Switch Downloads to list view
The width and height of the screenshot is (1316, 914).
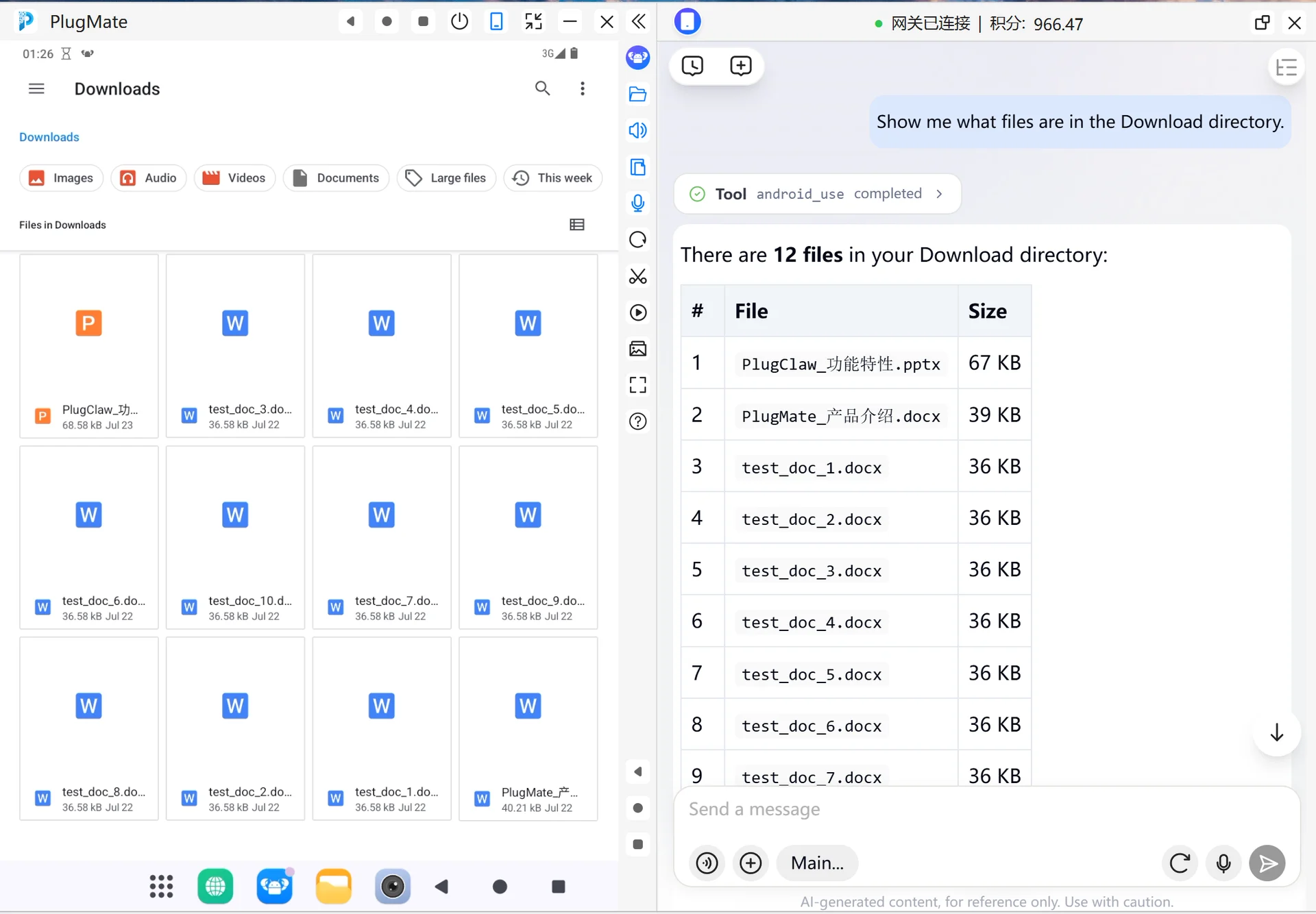(x=577, y=225)
